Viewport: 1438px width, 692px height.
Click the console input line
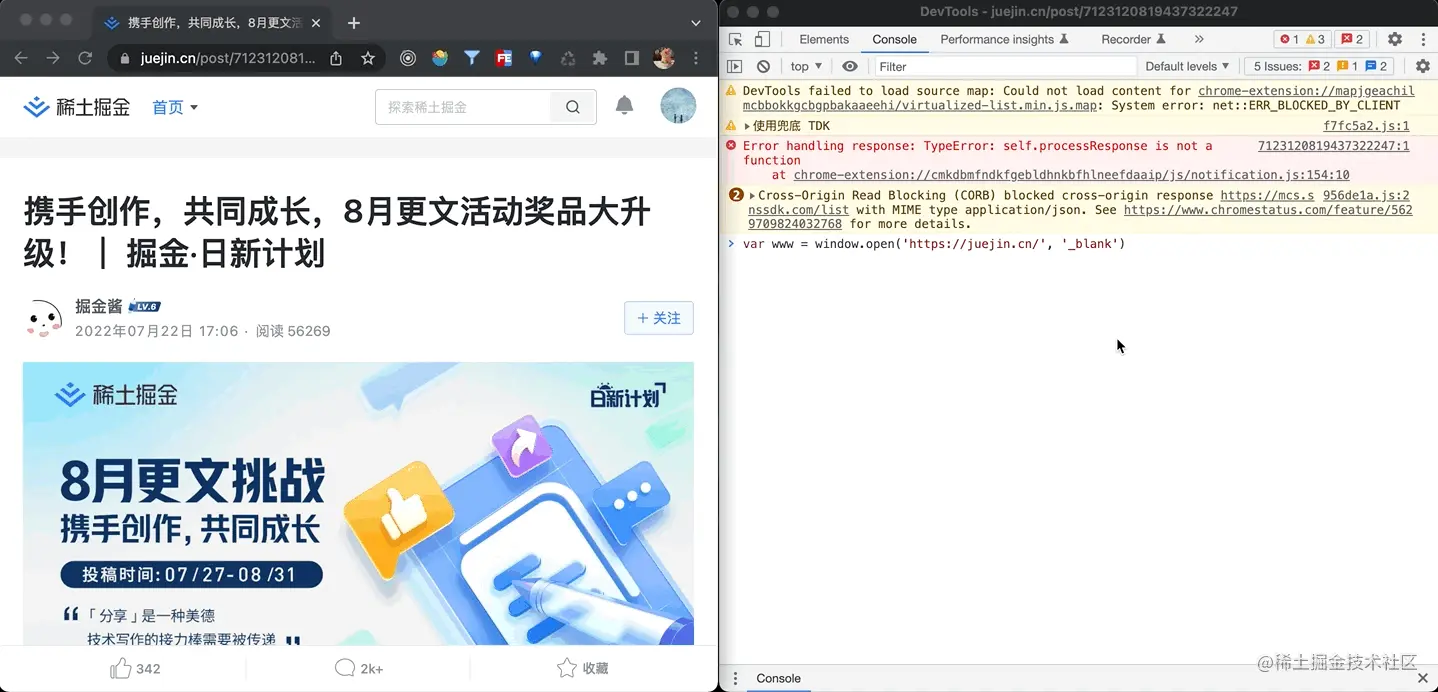[1077, 244]
